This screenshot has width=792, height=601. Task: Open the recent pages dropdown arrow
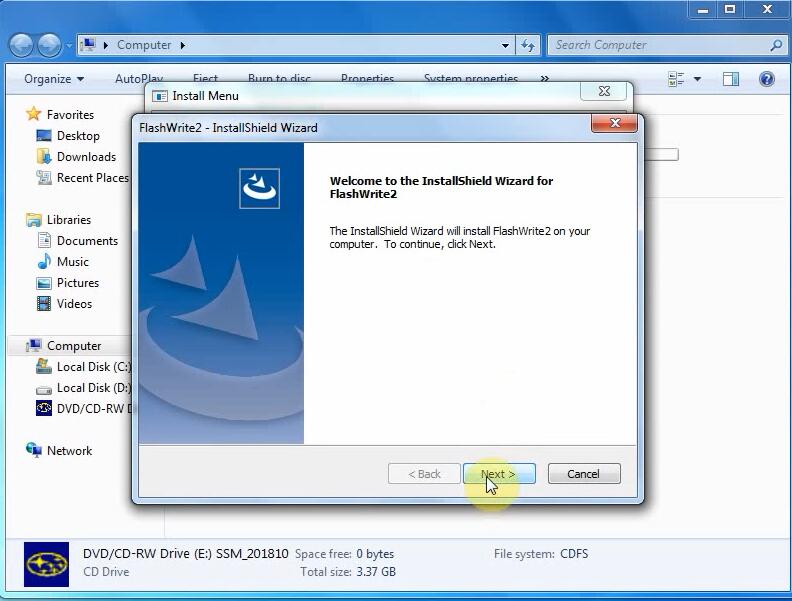(x=69, y=45)
